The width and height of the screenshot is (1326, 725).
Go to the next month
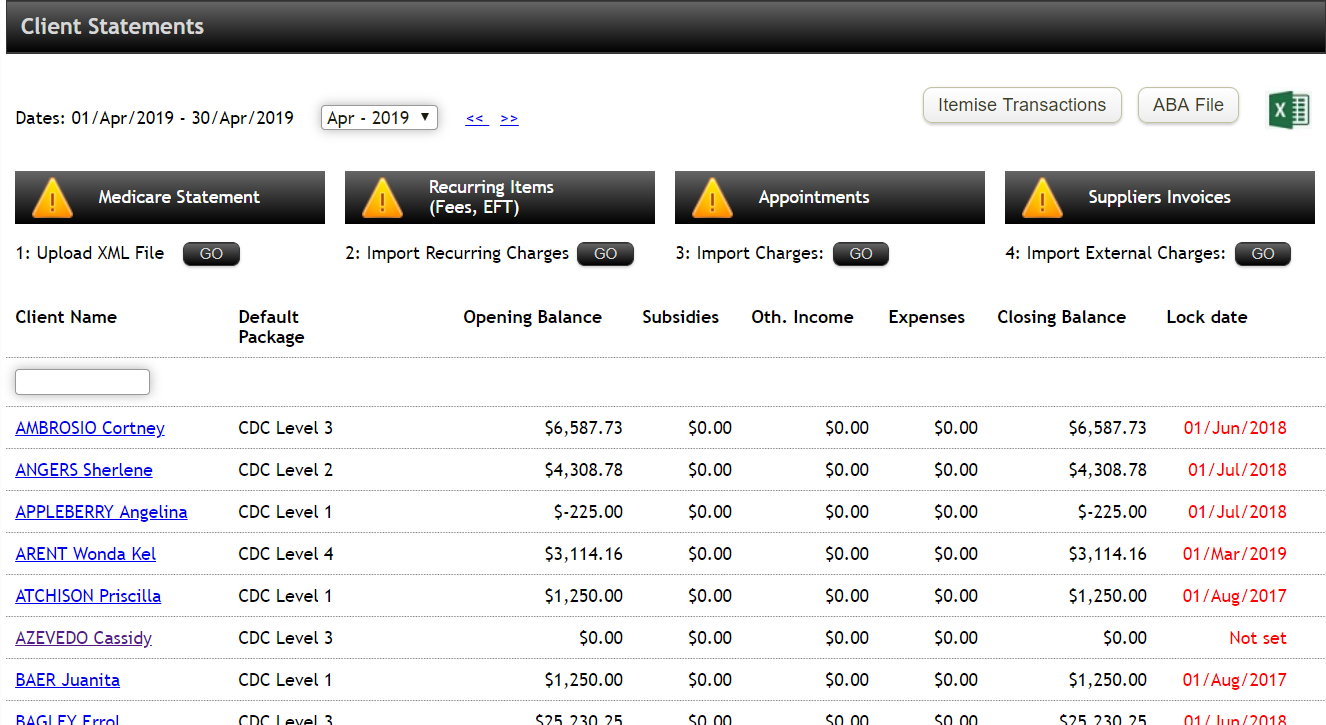(509, 117)
